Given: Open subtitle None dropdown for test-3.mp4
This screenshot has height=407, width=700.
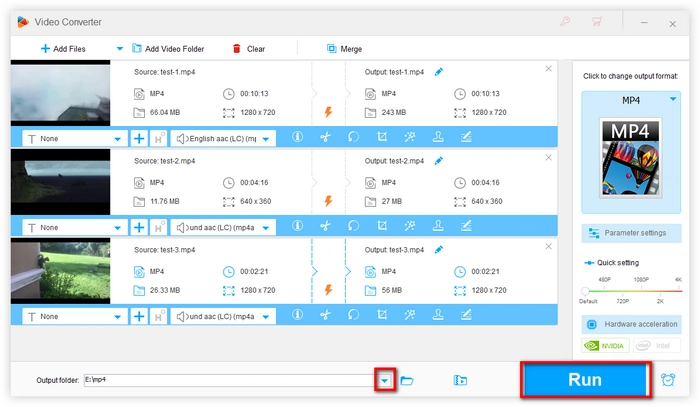Looking at the screenshot, I should click(75, 316).
